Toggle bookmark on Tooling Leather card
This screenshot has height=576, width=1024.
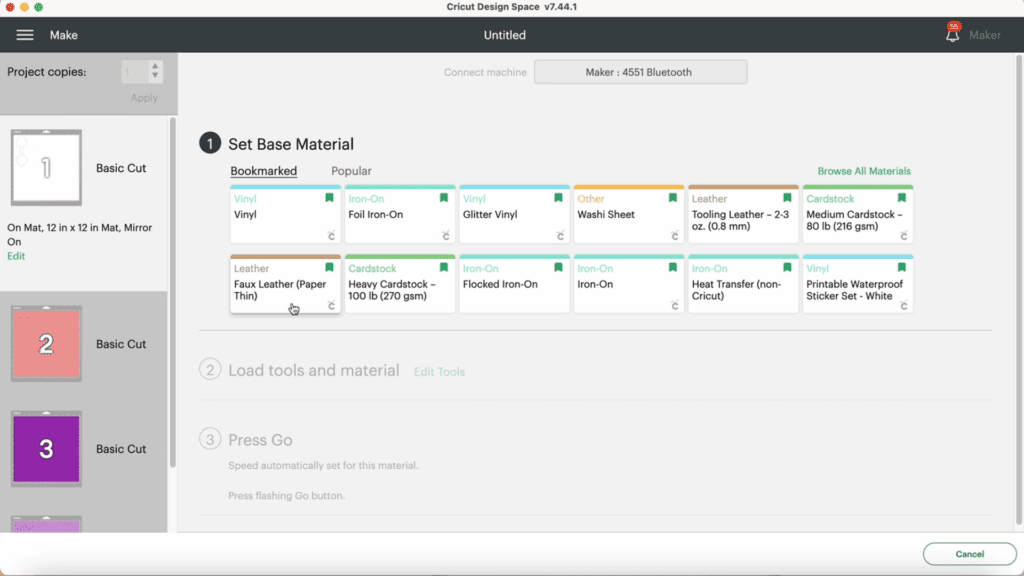pos(787,198)
